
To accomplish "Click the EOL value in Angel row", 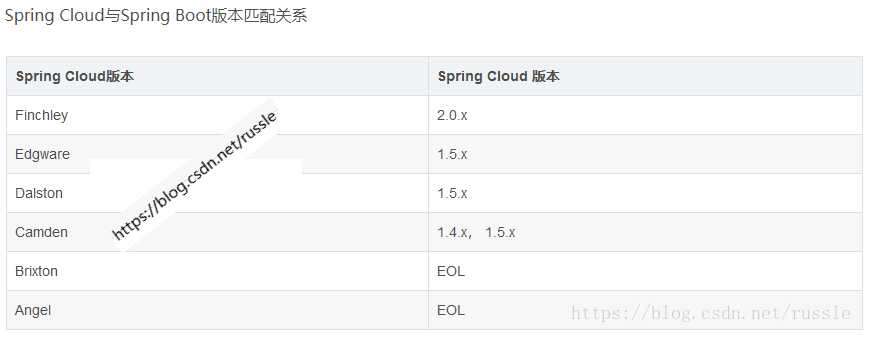I will tap(451, 310).
